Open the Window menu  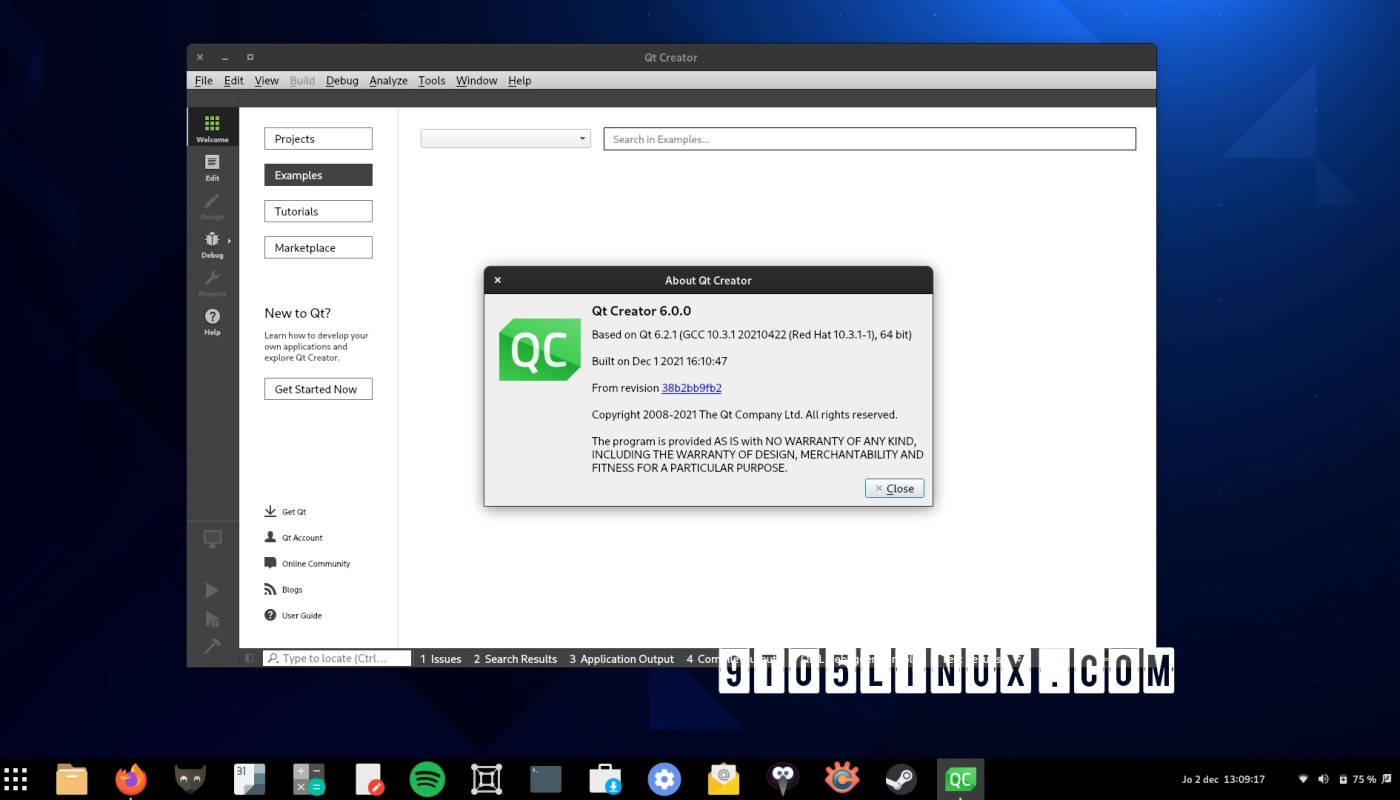point(477,81)
